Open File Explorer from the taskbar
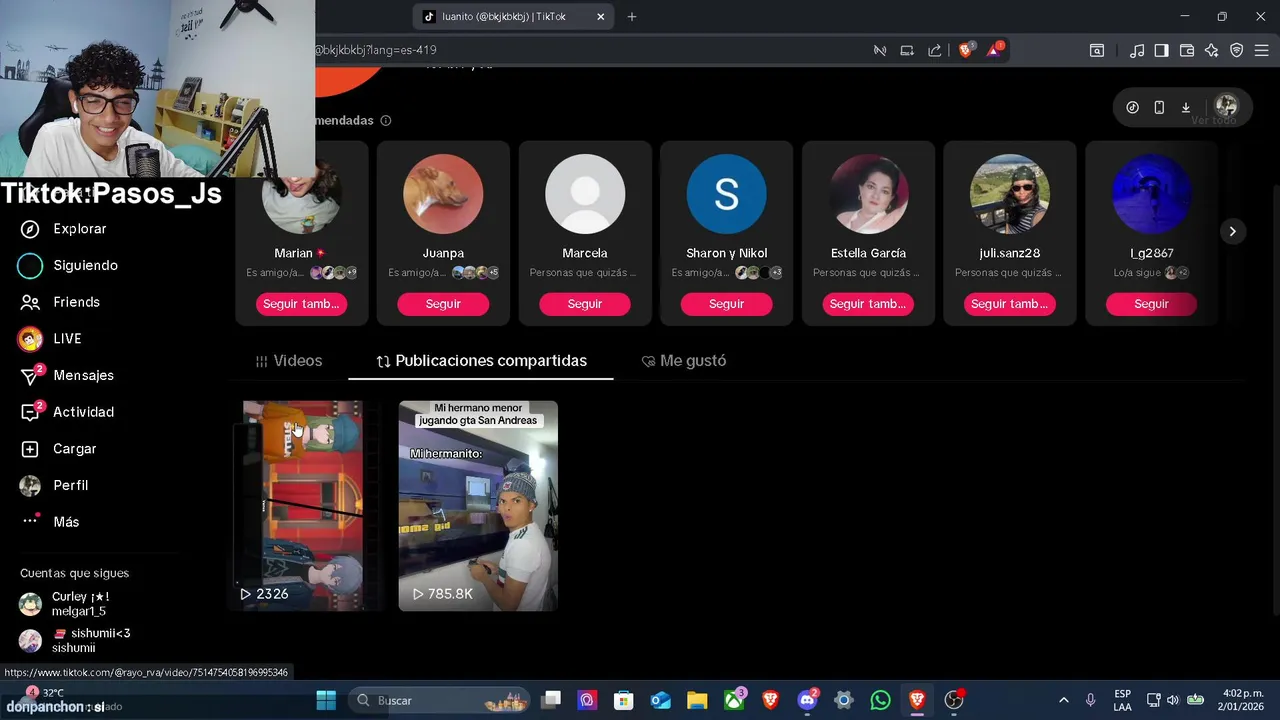This screenshot has height=720, width=1280. tap(697, 700)
